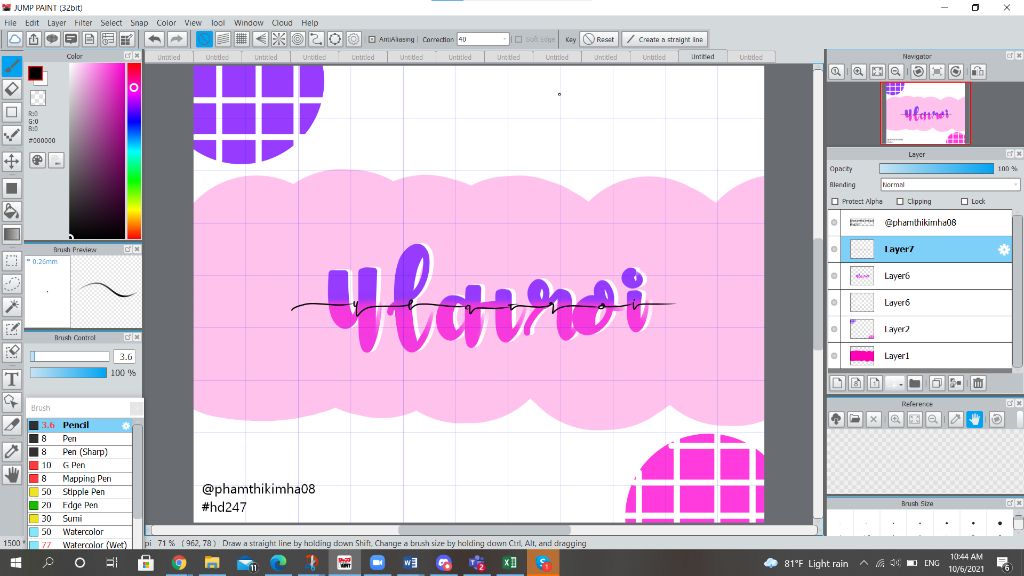Select the Gradient tool

tap(12, 234)
